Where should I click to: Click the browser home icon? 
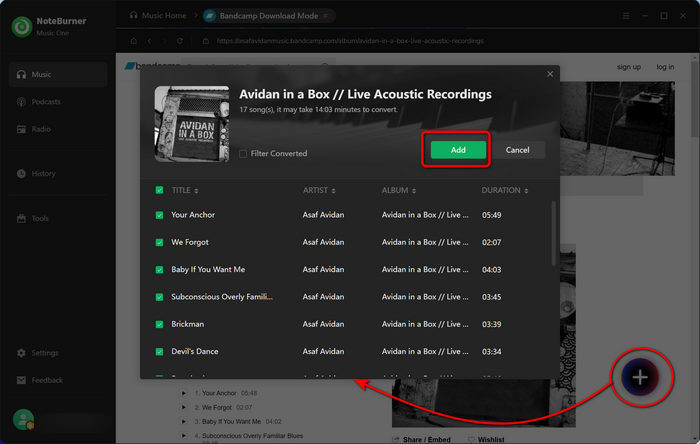133,41
